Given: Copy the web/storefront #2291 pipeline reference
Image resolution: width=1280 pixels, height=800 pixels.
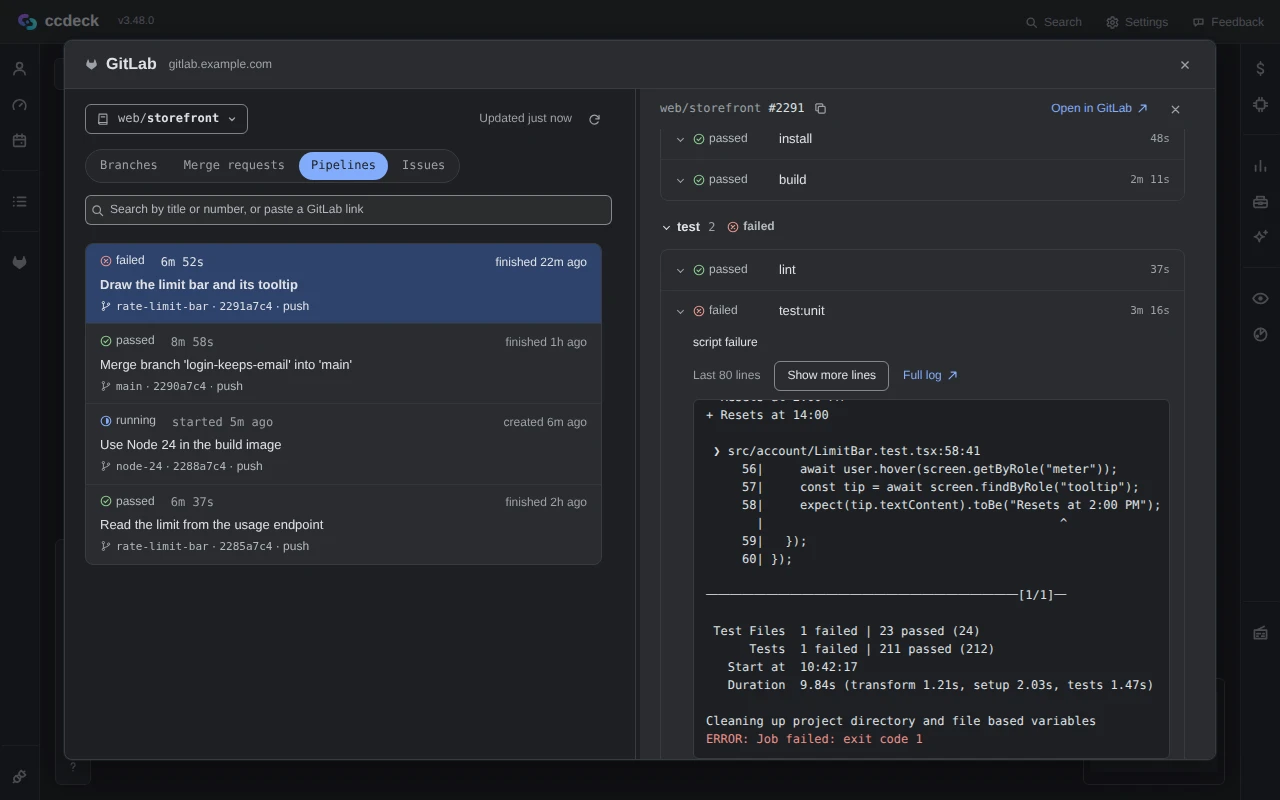Looking at the screenshot, I should [821, 108].
